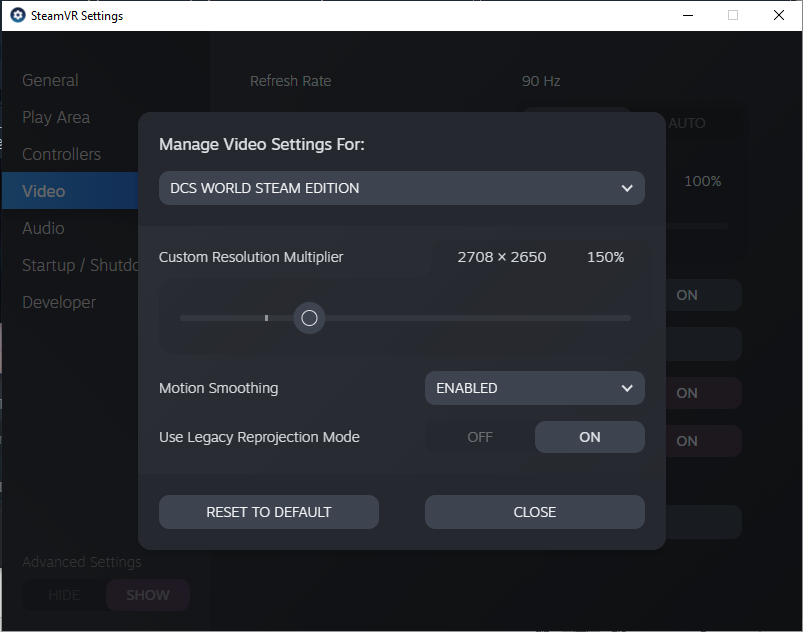Screen dimensions: 803x632
Task: Select SHOW for Advanced Settings
Action: (x=148, y=595)
